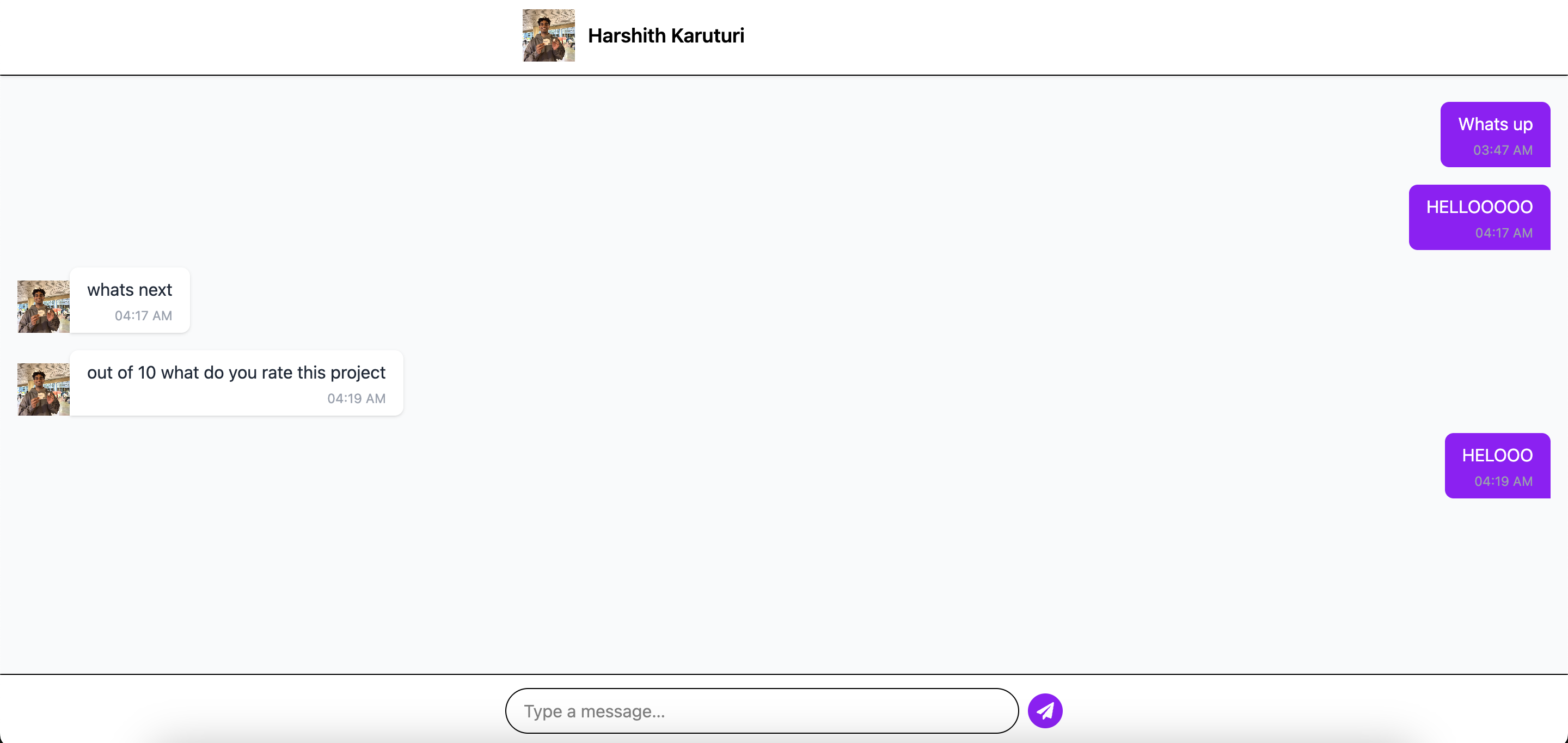The width and height of the screenshot is (1568, 743).
Task: Click the Harshith Karuturi name in header
Action: tap(665, 36)
